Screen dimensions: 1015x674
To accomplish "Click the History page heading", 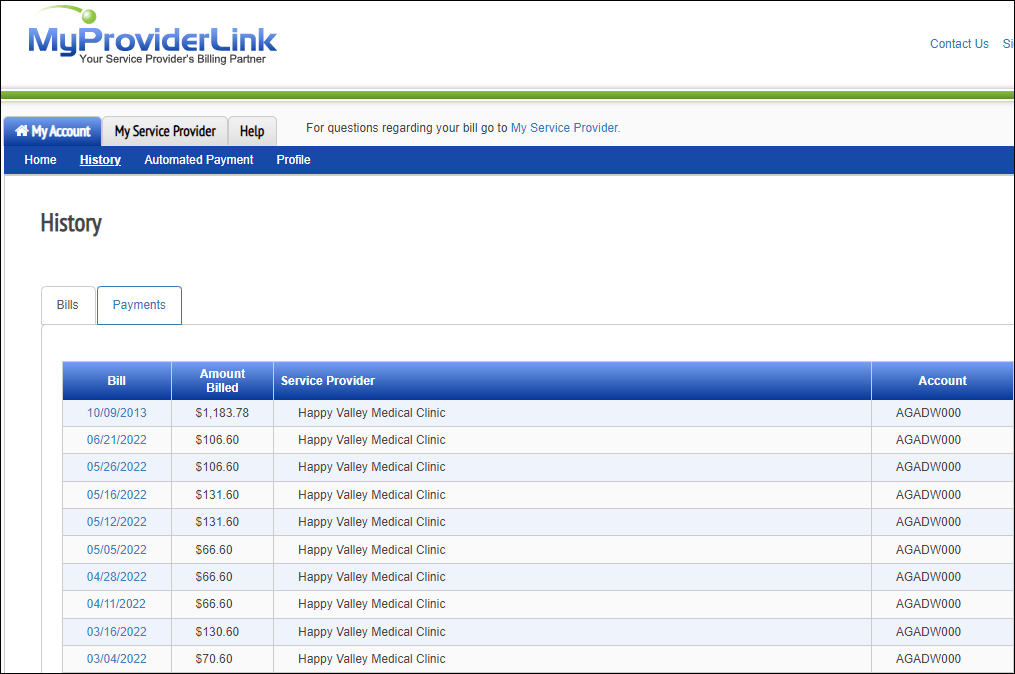I will coord(71,223).
